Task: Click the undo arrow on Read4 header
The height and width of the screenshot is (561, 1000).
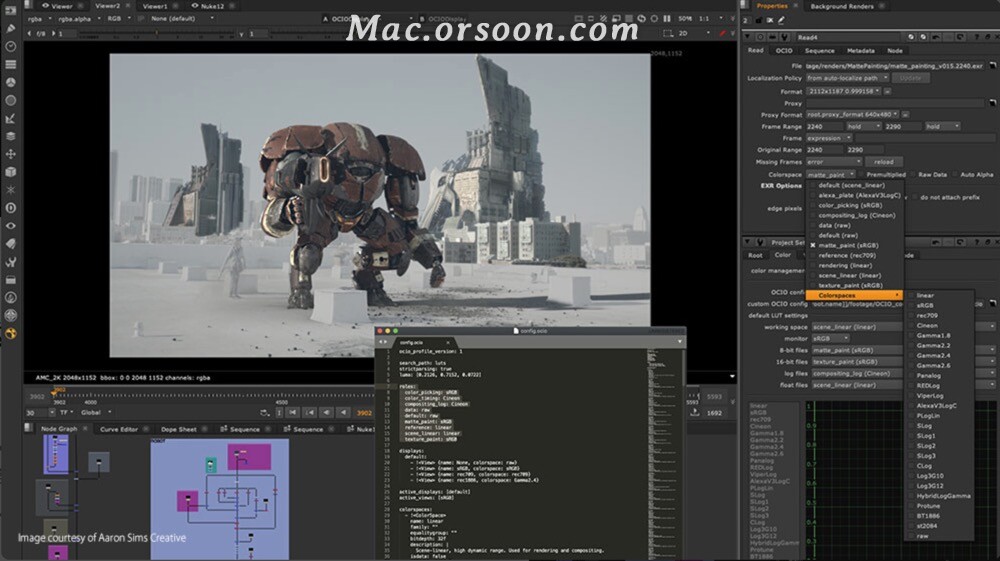Action: (x=936, y=38)
